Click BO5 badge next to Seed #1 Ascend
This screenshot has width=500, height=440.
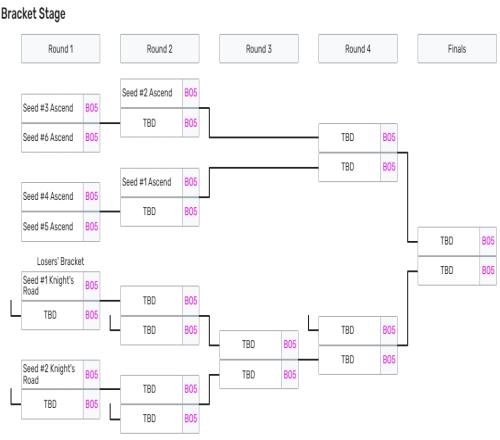[x=191, y=182]
